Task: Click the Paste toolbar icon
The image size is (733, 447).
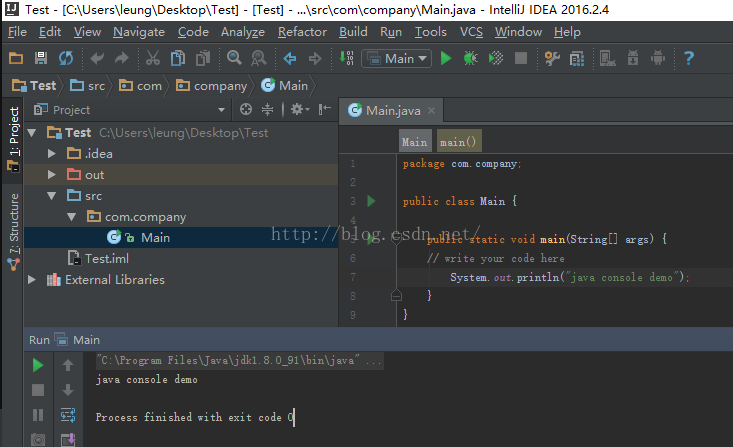Action: click(x=203, y=58)
